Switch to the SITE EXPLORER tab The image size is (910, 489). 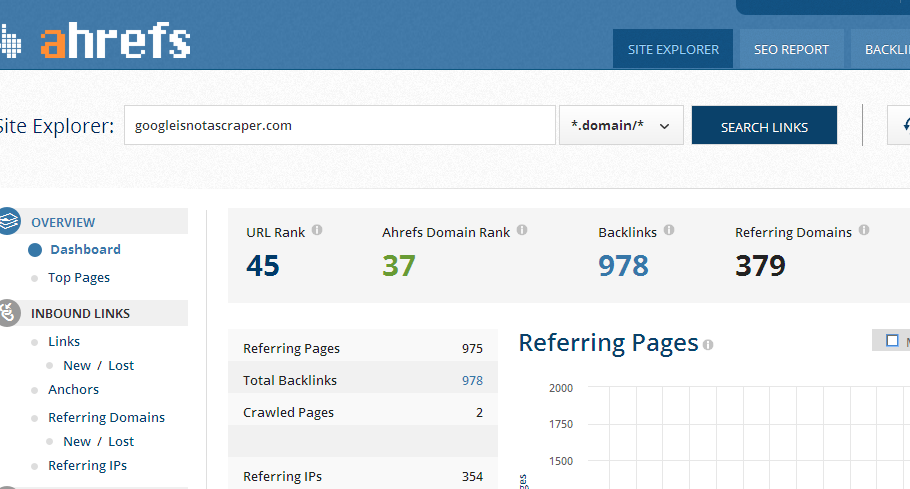coord(673,49)
